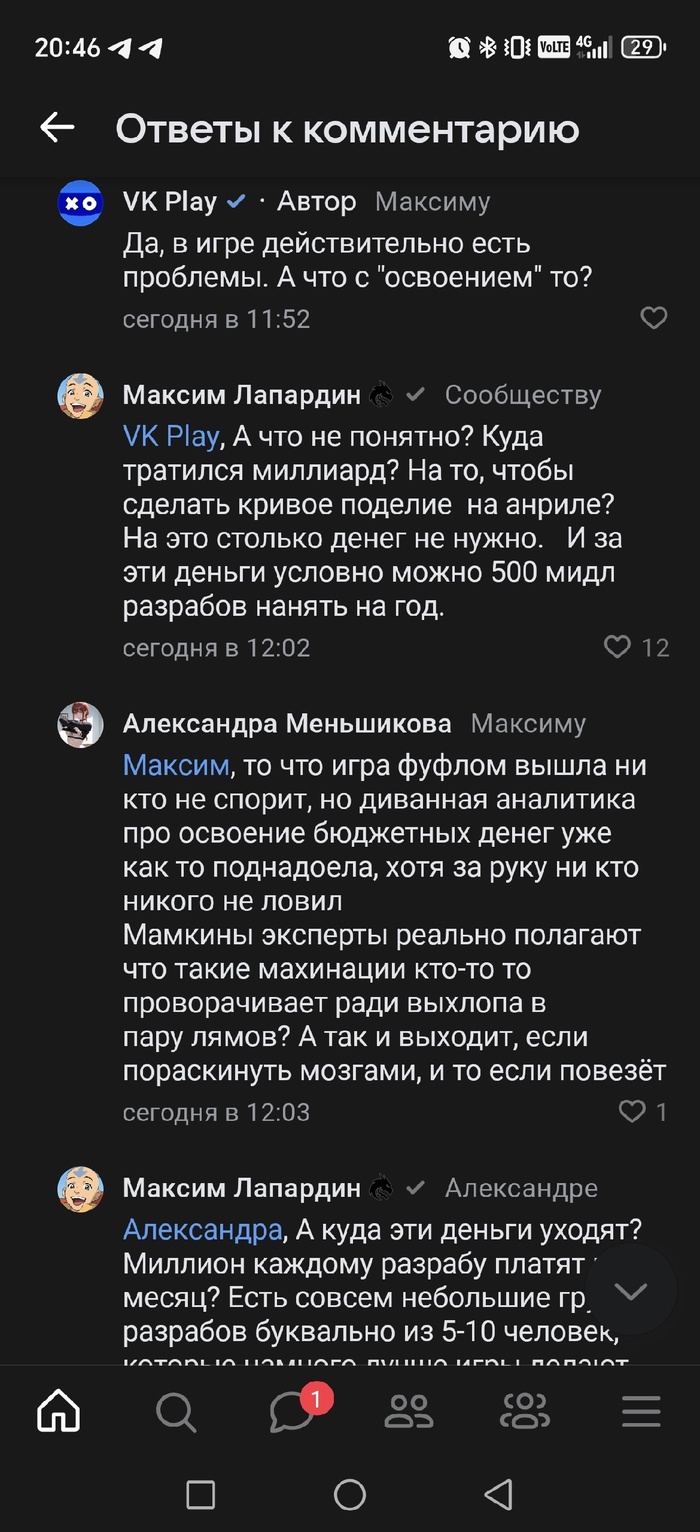This screenshot has width=700, height=1532.
Task: Open VK Play author profile name
Action: tap(169, 201)
